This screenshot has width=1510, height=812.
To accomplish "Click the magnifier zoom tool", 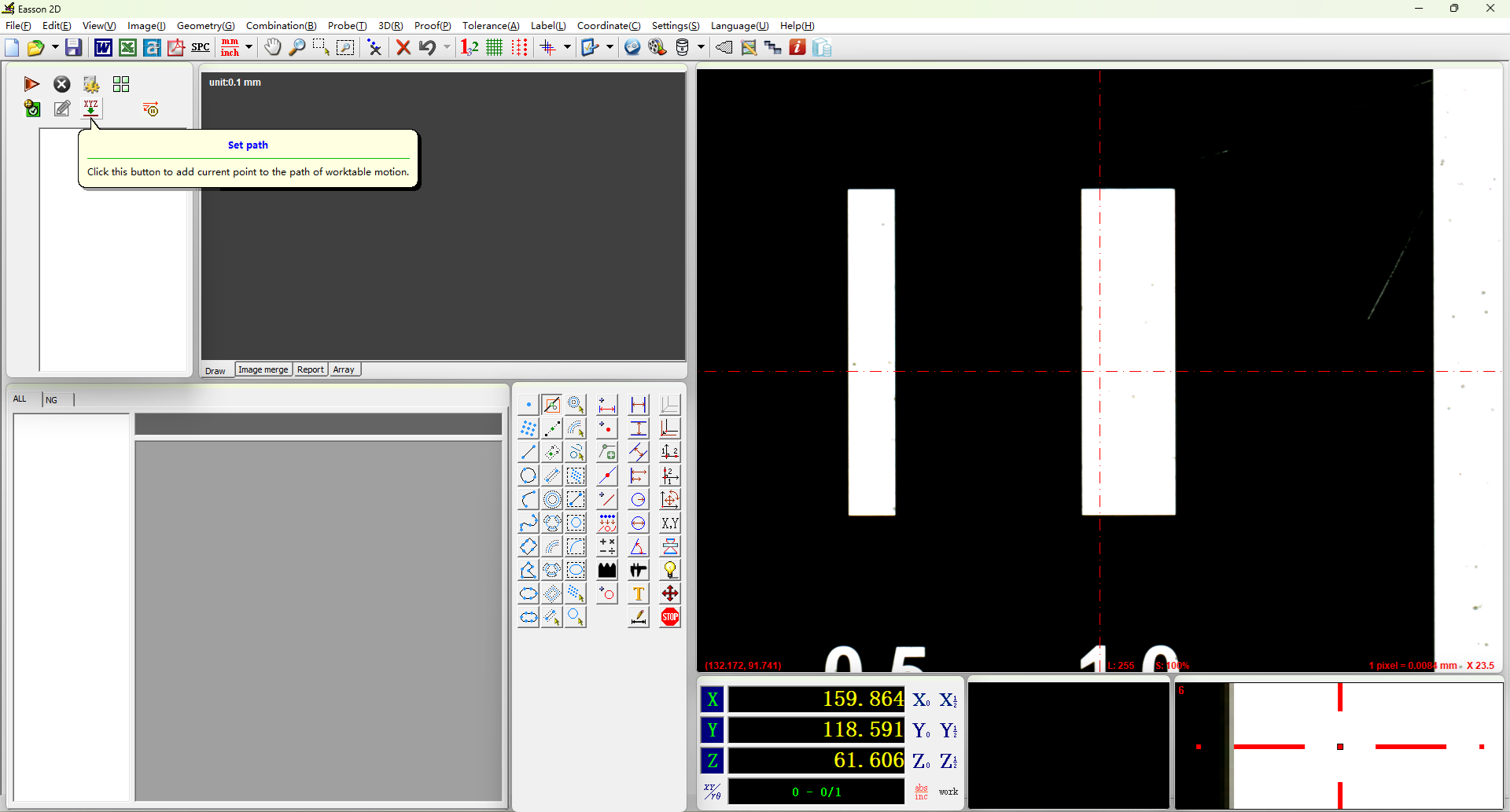I will coord(296,48).
